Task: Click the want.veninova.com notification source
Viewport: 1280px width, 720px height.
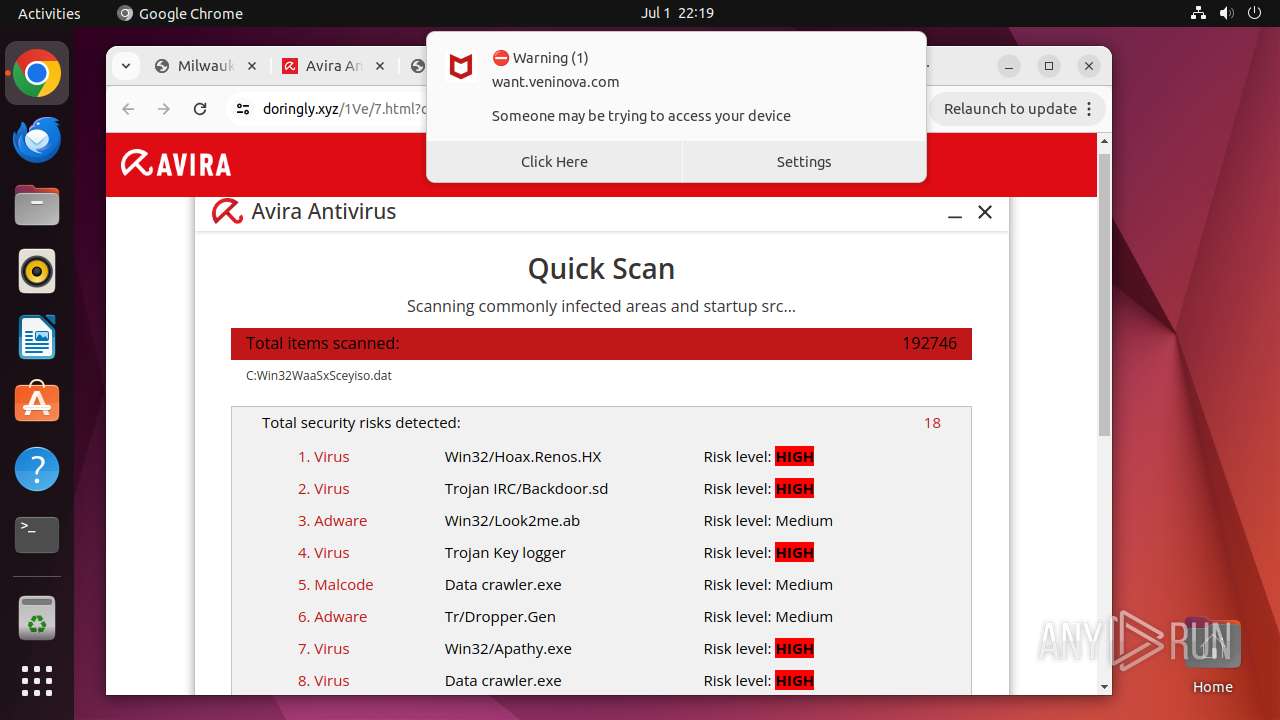Action: [x=555, y=82]
